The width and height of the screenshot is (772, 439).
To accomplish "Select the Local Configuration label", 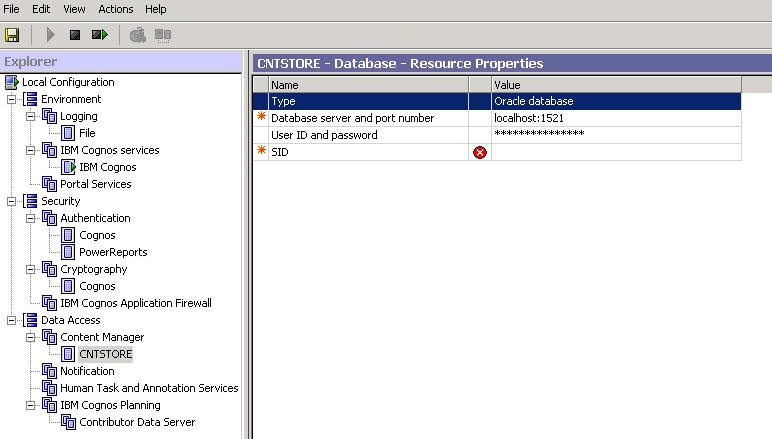I will pyautogui.click(x=68, y=82).
